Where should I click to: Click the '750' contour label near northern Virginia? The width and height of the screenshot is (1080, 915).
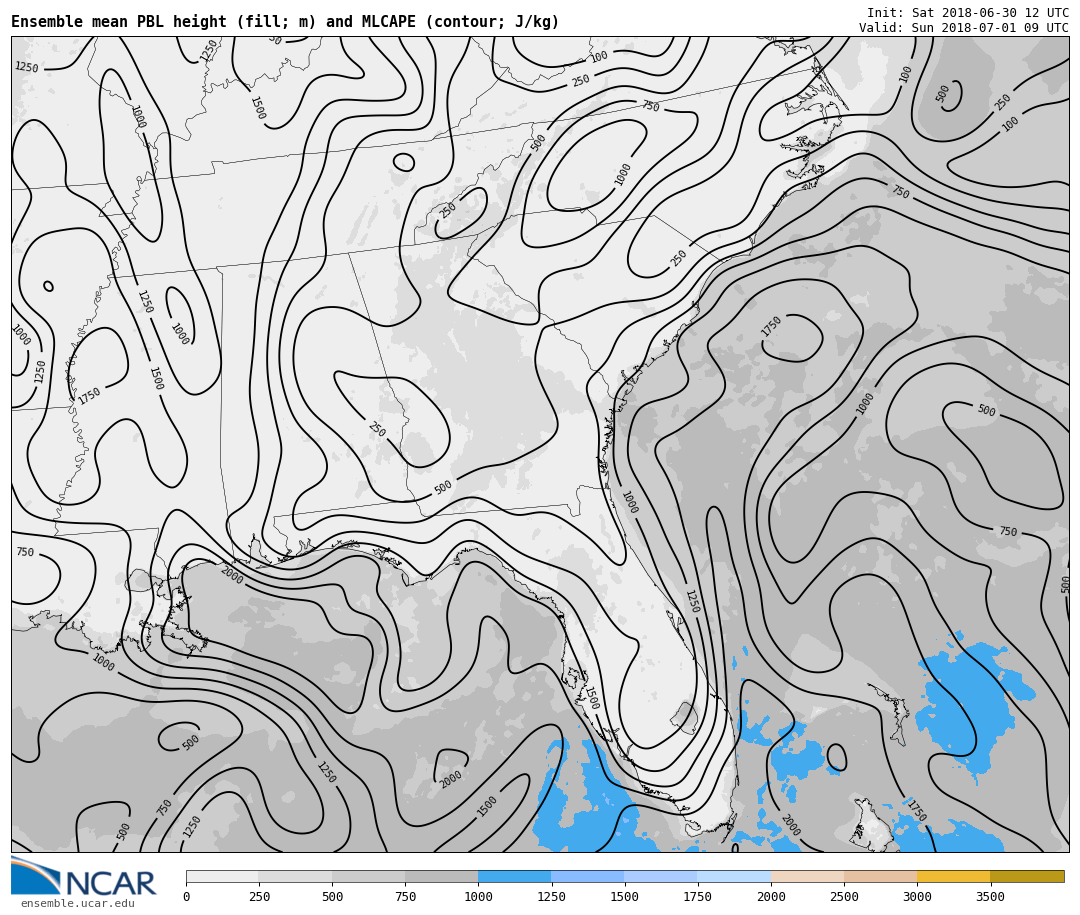(650, 106)
